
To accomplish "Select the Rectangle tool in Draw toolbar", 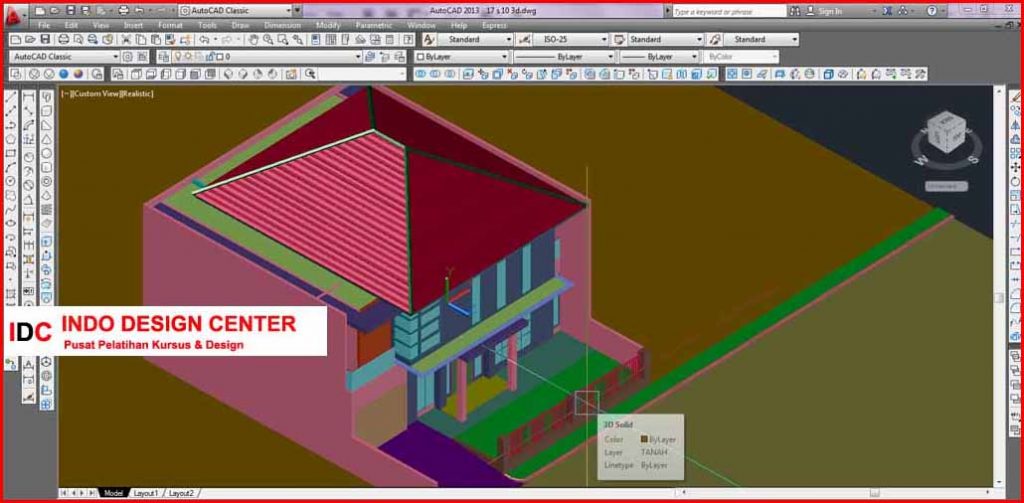I will 10,153.
